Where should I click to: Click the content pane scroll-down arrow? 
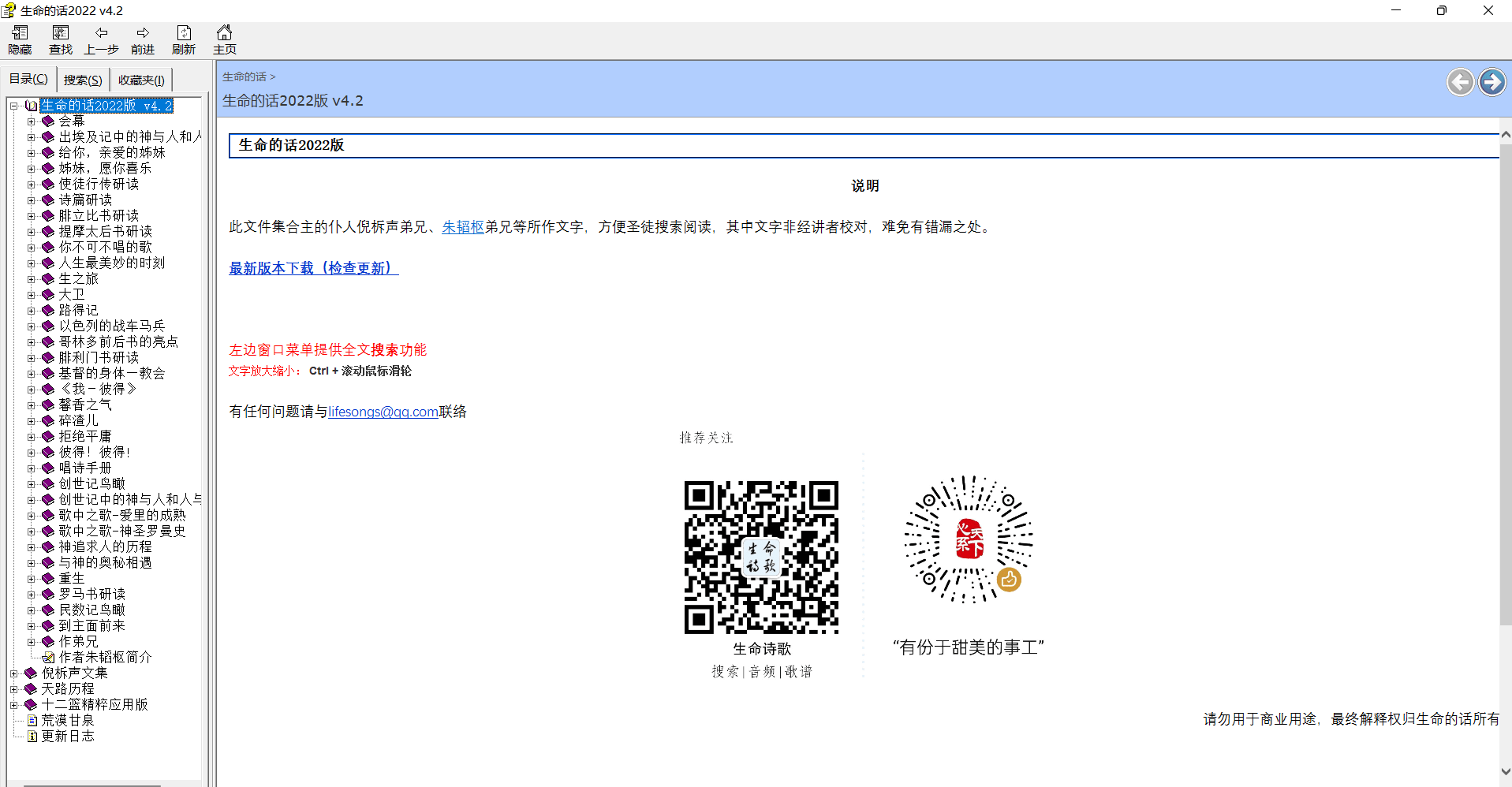pyautogui.click(x=1505, y=771)
